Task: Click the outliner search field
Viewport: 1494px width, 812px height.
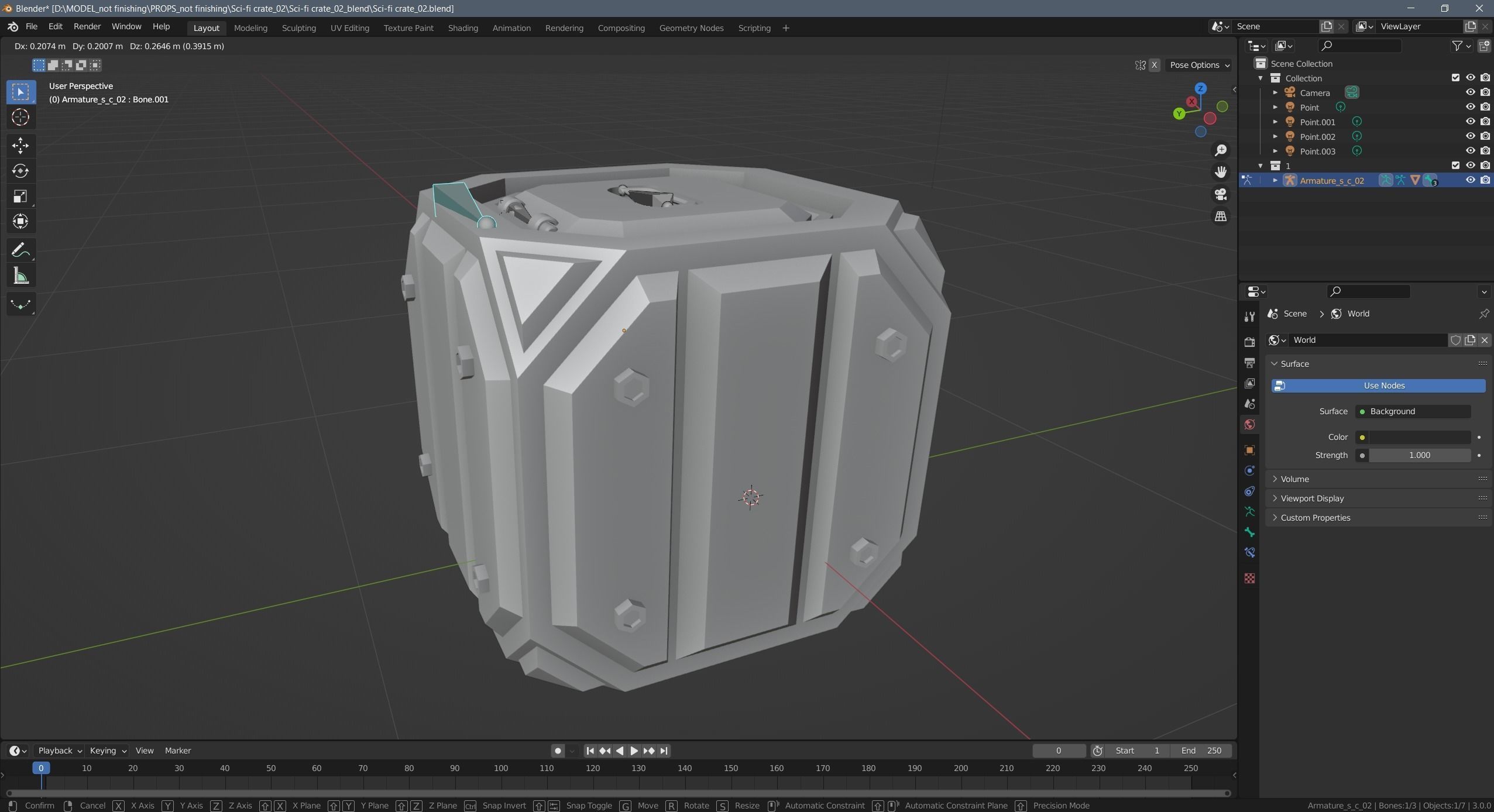Action: click(1360, 46)
